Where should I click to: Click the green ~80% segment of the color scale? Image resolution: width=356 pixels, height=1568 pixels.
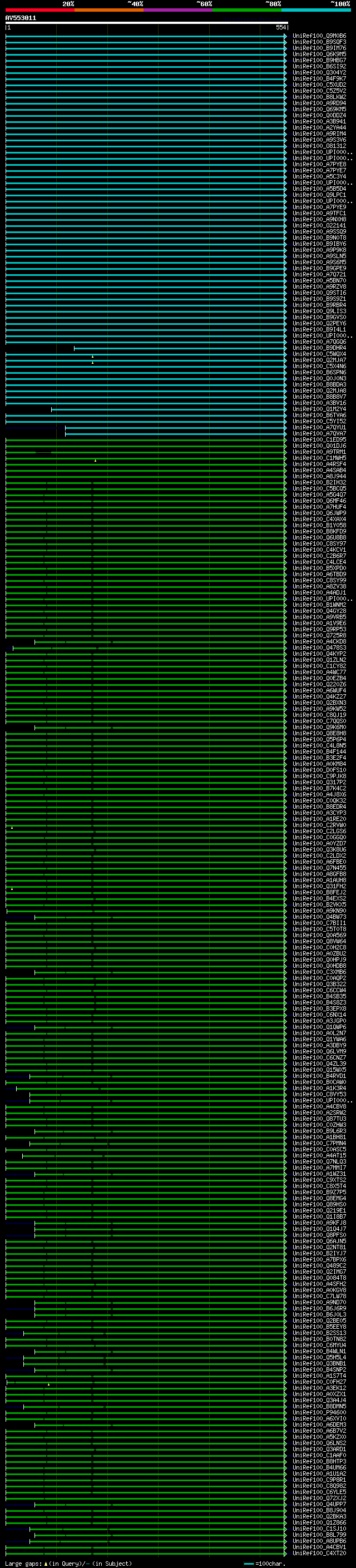click(x=247, y=10)
